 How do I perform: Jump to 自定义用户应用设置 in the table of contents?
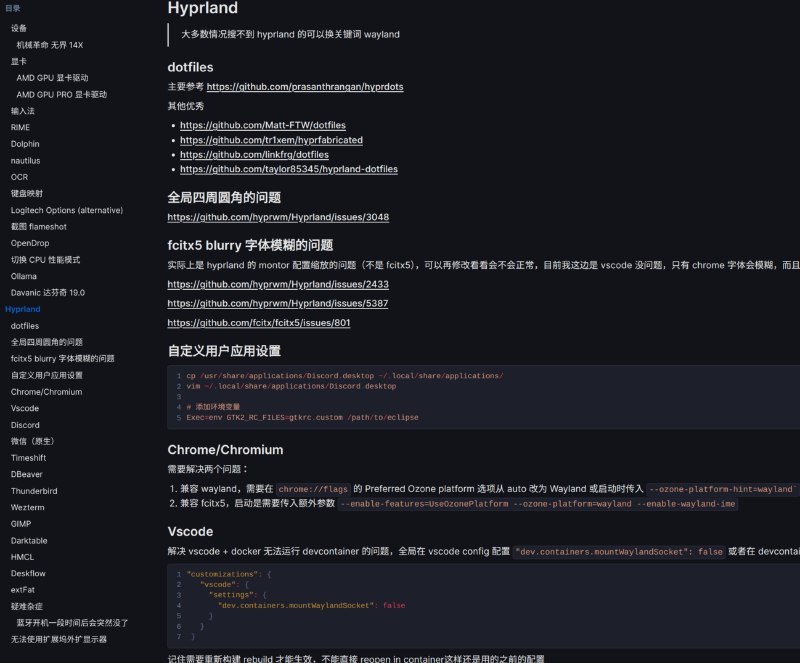(47, 375)
